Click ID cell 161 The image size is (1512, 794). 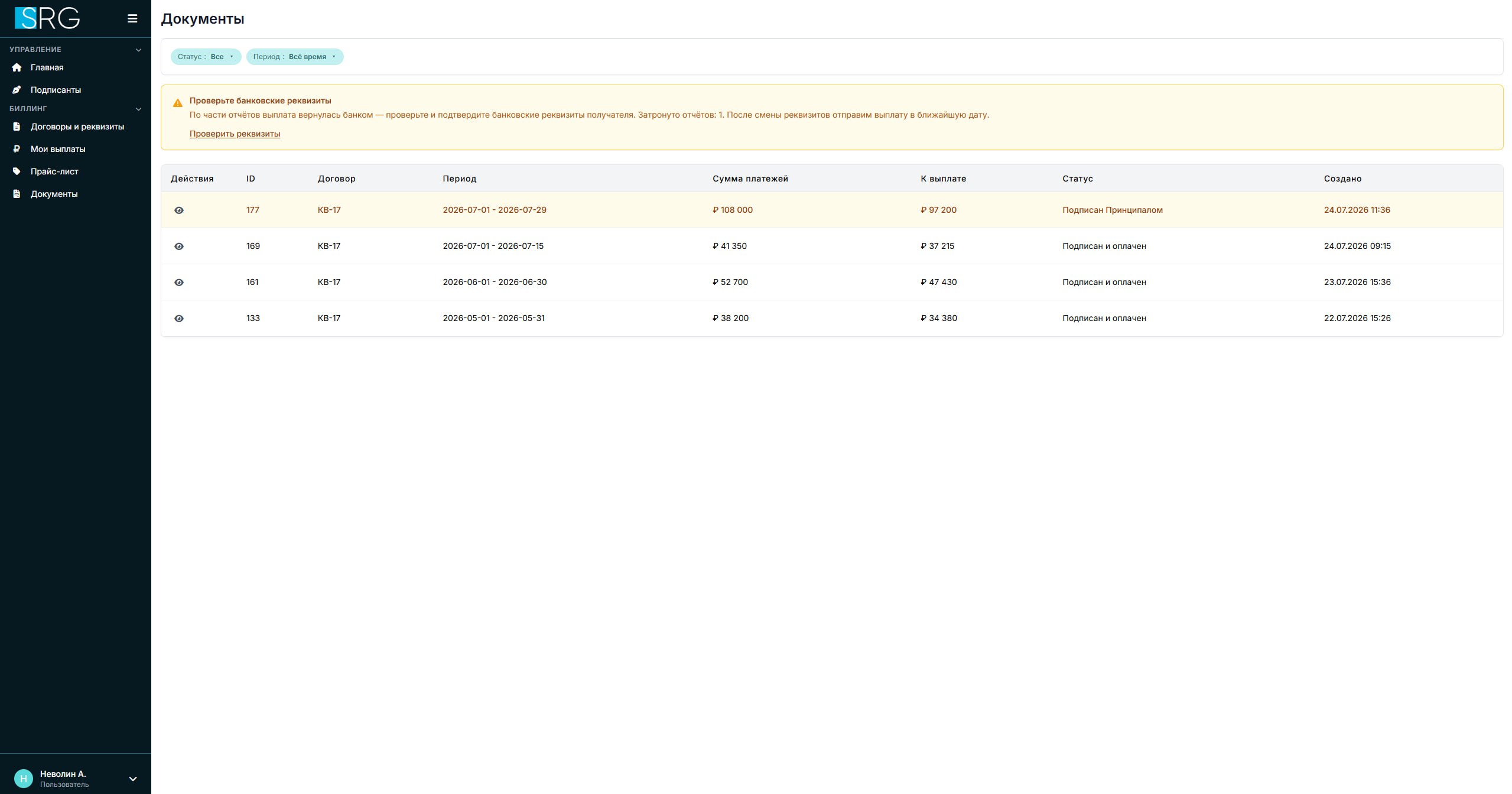click(252, 282)
